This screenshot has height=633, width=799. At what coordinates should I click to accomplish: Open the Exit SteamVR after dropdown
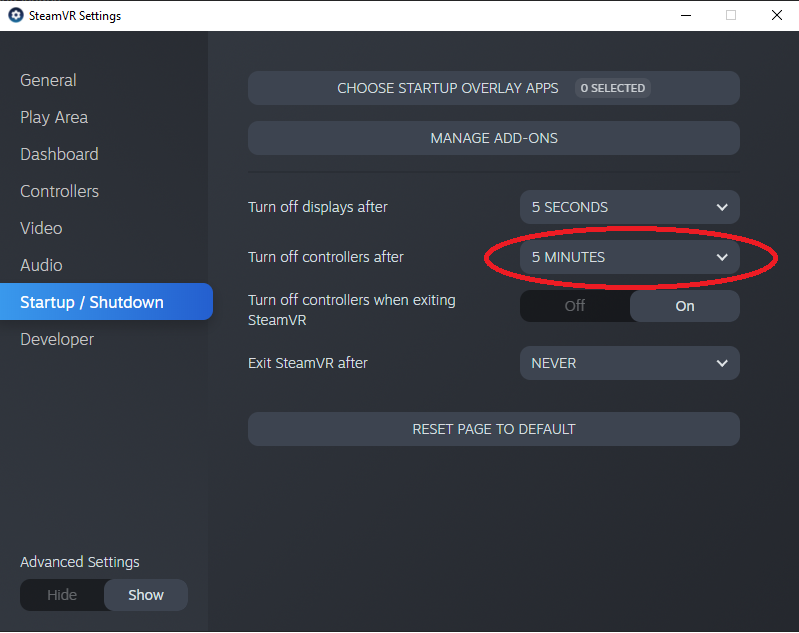(x=629, y=363)
